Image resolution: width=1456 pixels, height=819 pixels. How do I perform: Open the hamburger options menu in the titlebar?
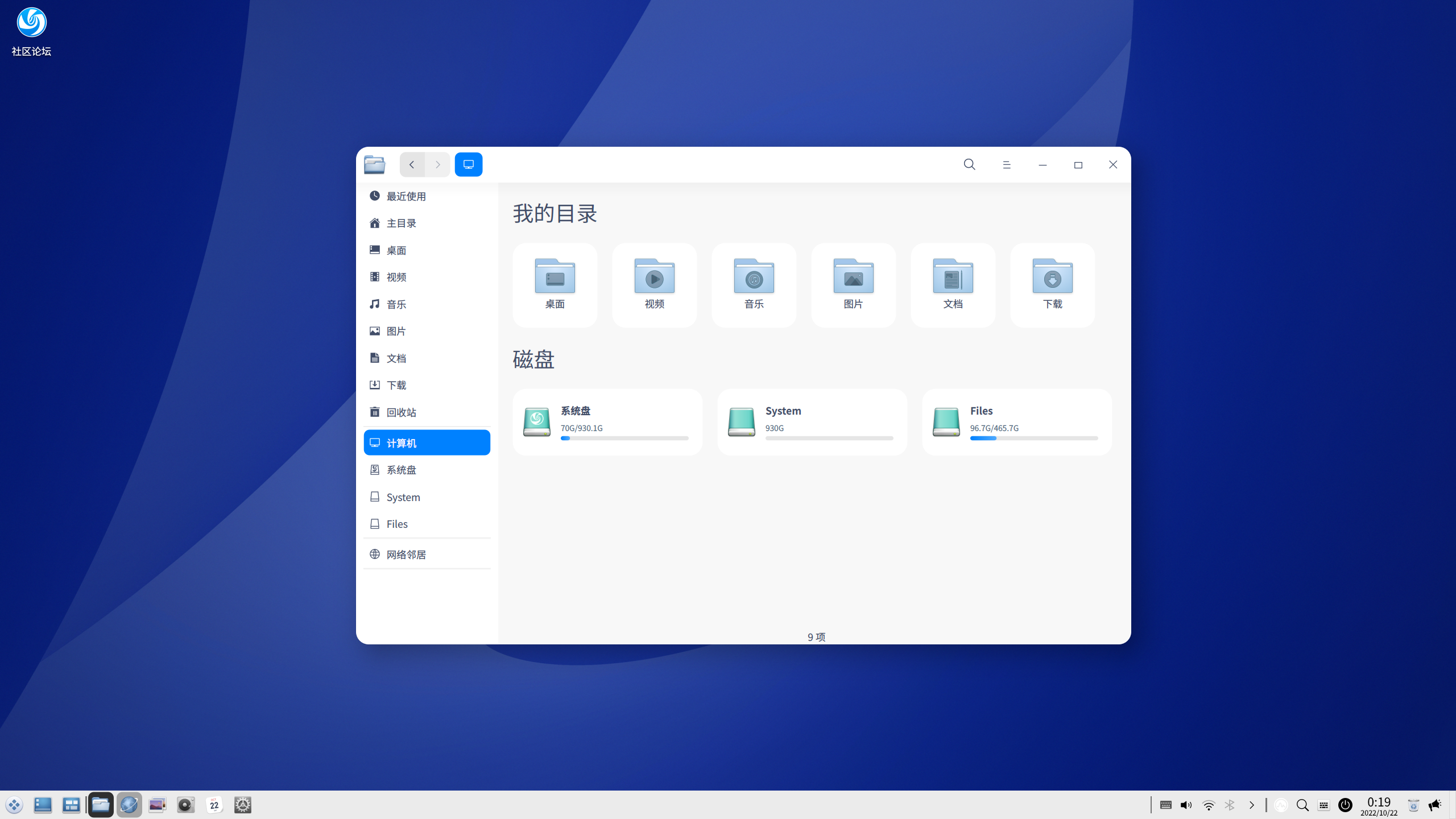(x=1006, y=164)
